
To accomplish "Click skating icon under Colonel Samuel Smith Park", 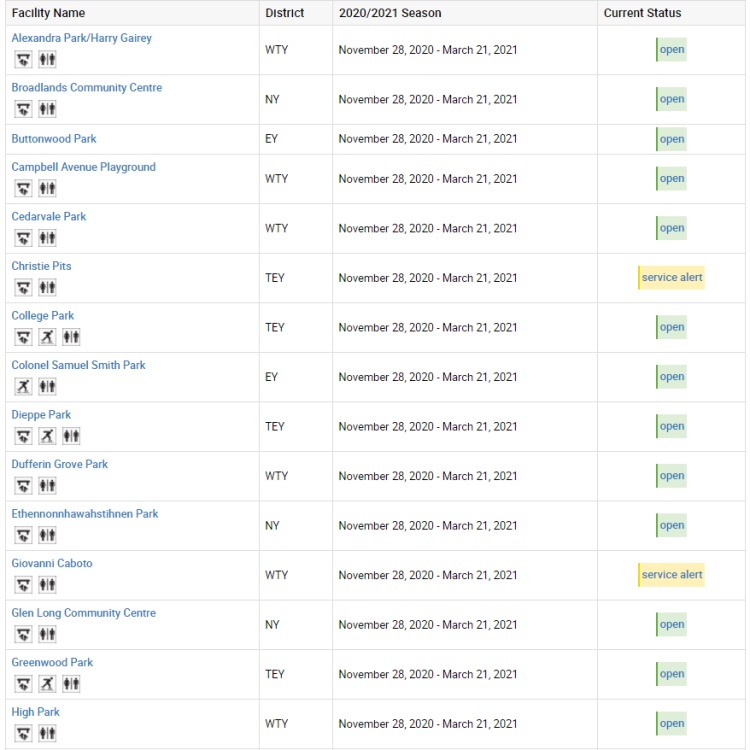I will 23,386.
